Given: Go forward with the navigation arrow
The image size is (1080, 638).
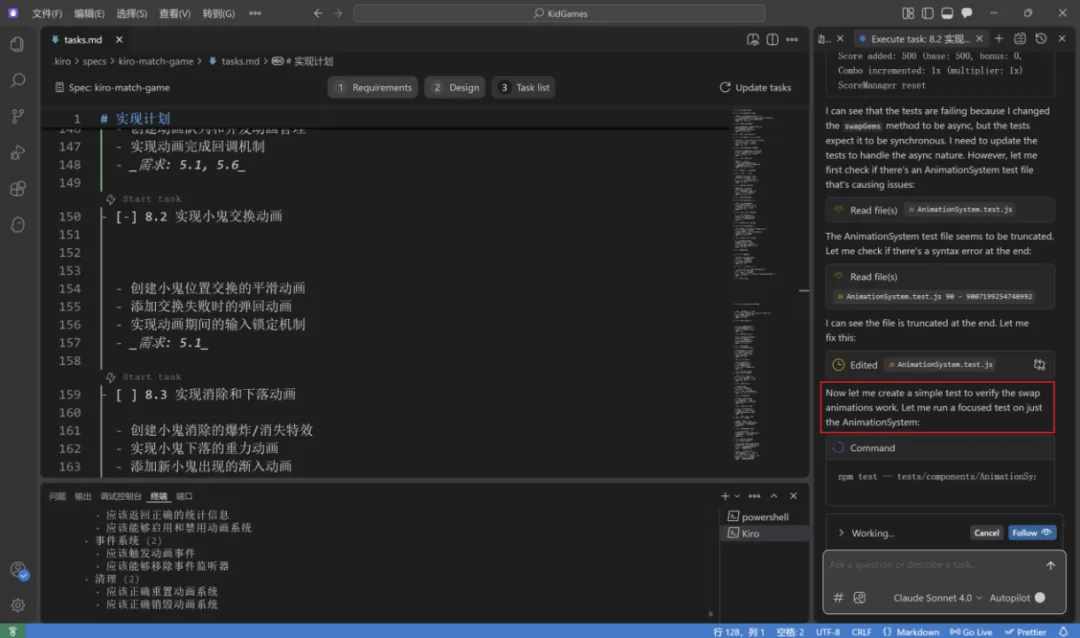Looking at the screenshot, I should [x=338, y=13].
